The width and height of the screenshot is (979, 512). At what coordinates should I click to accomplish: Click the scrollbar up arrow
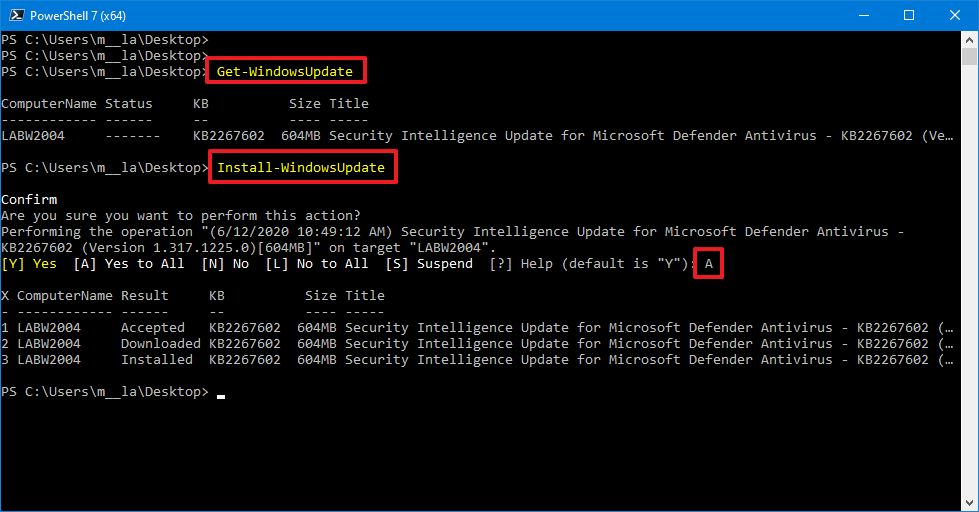pos(970,39)
